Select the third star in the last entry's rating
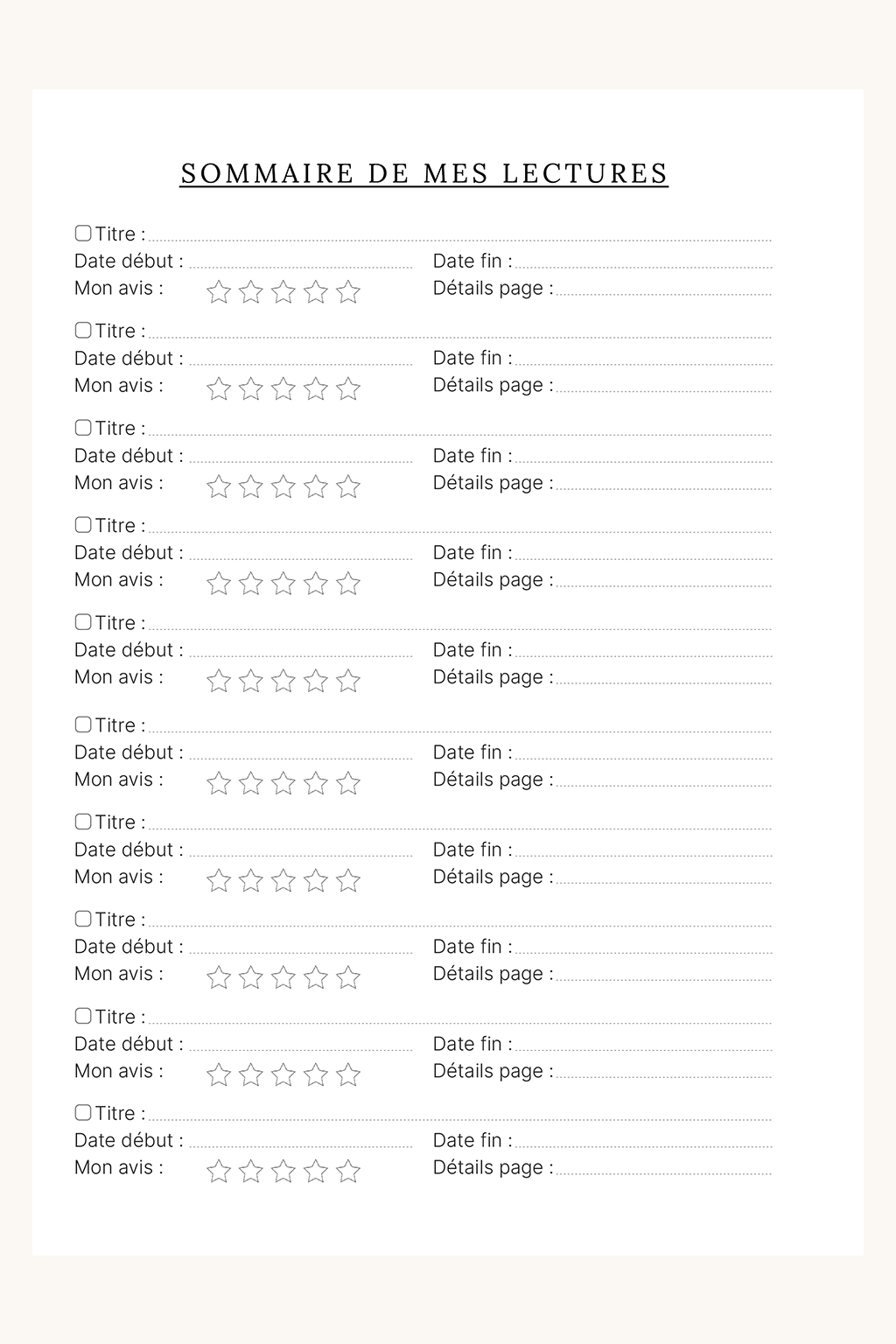Screen dimensions: 896x1344 [283, 1171]
